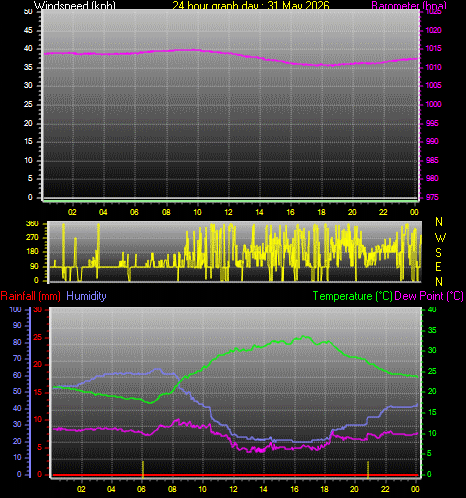Click the green 5 on temperature axis
Screen dimensions: 466x498
(429, 453)
